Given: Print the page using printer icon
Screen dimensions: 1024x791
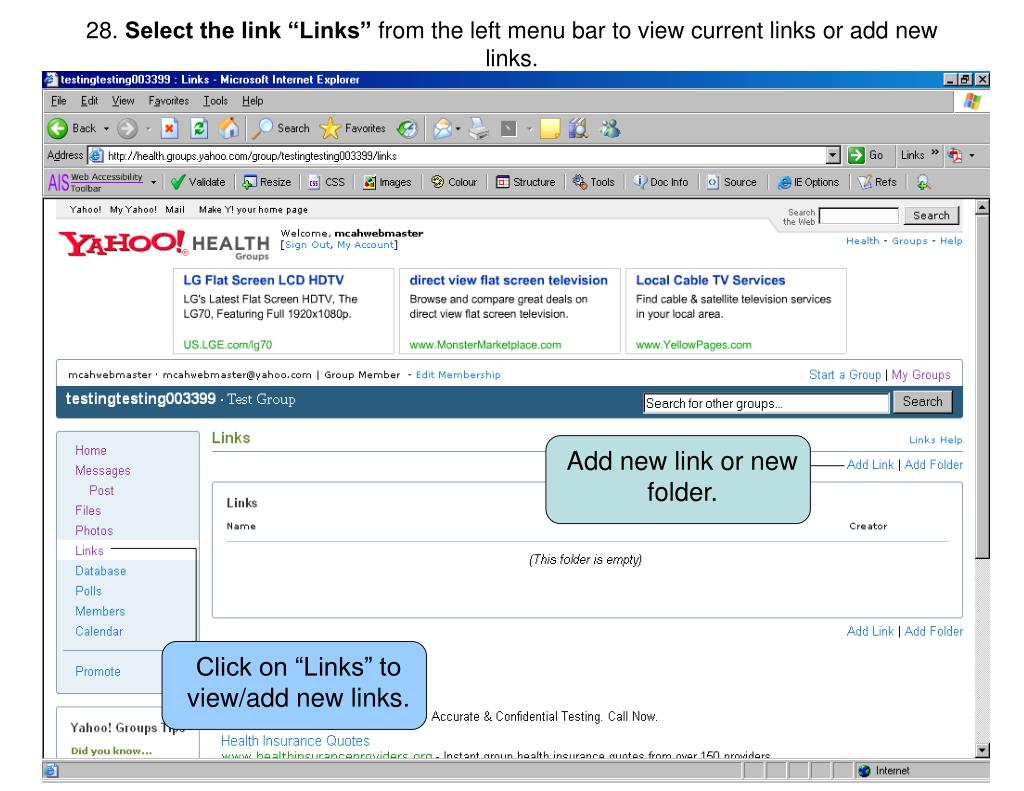Looking at the screenshot, I should [479, 128].
